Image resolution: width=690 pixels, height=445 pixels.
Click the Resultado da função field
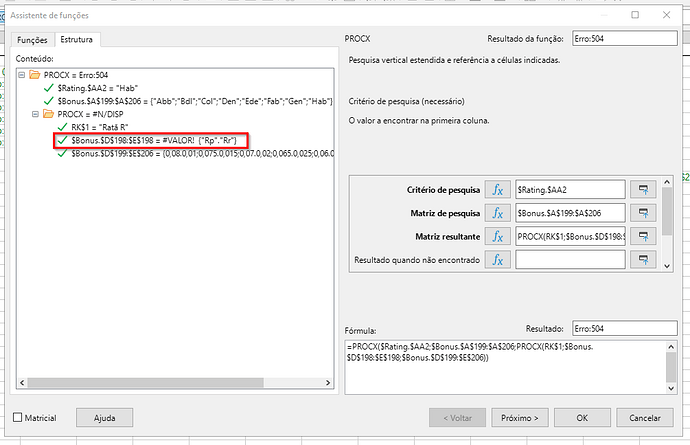click(624, 38)
